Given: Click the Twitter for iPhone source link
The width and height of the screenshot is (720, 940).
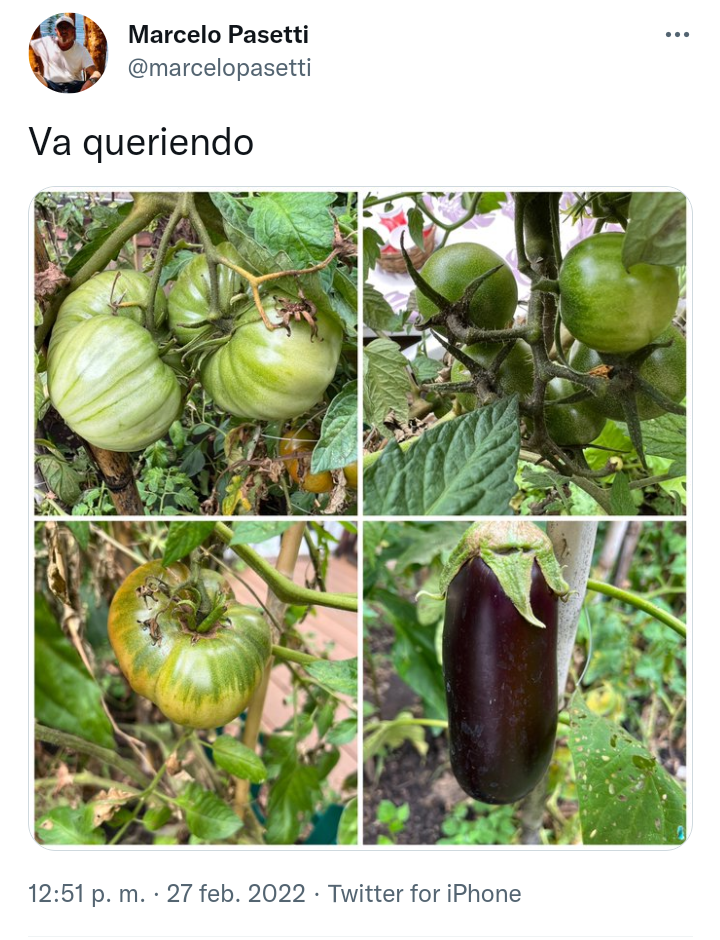Looking at the screenshot, I should click(424, 894).
